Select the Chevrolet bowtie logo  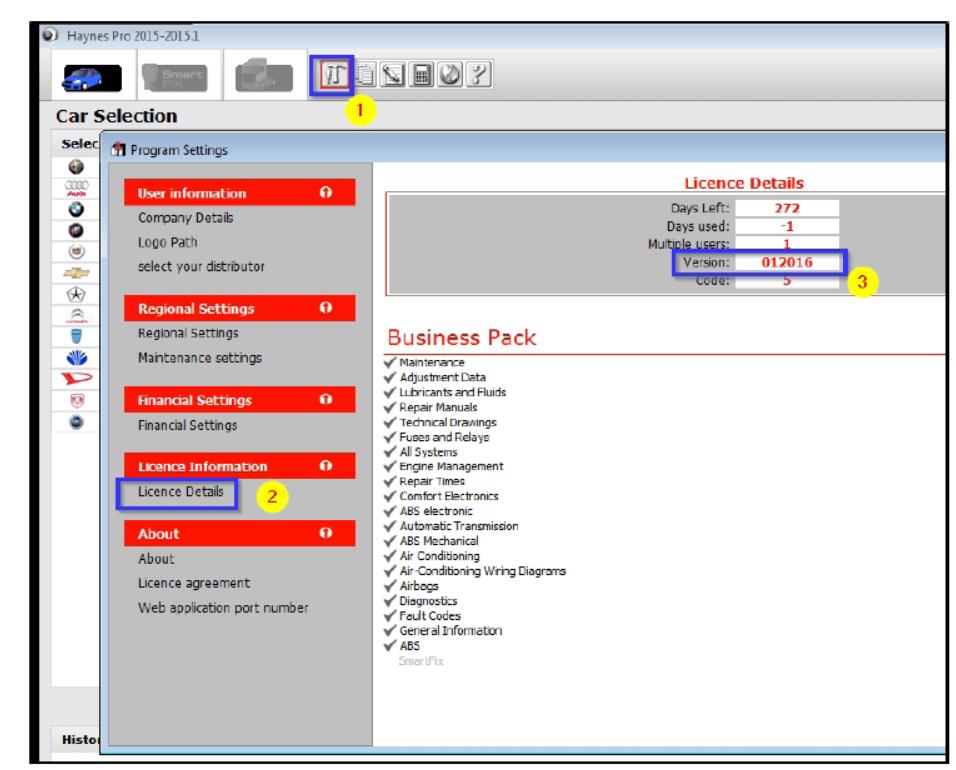[x=76, y=273]
